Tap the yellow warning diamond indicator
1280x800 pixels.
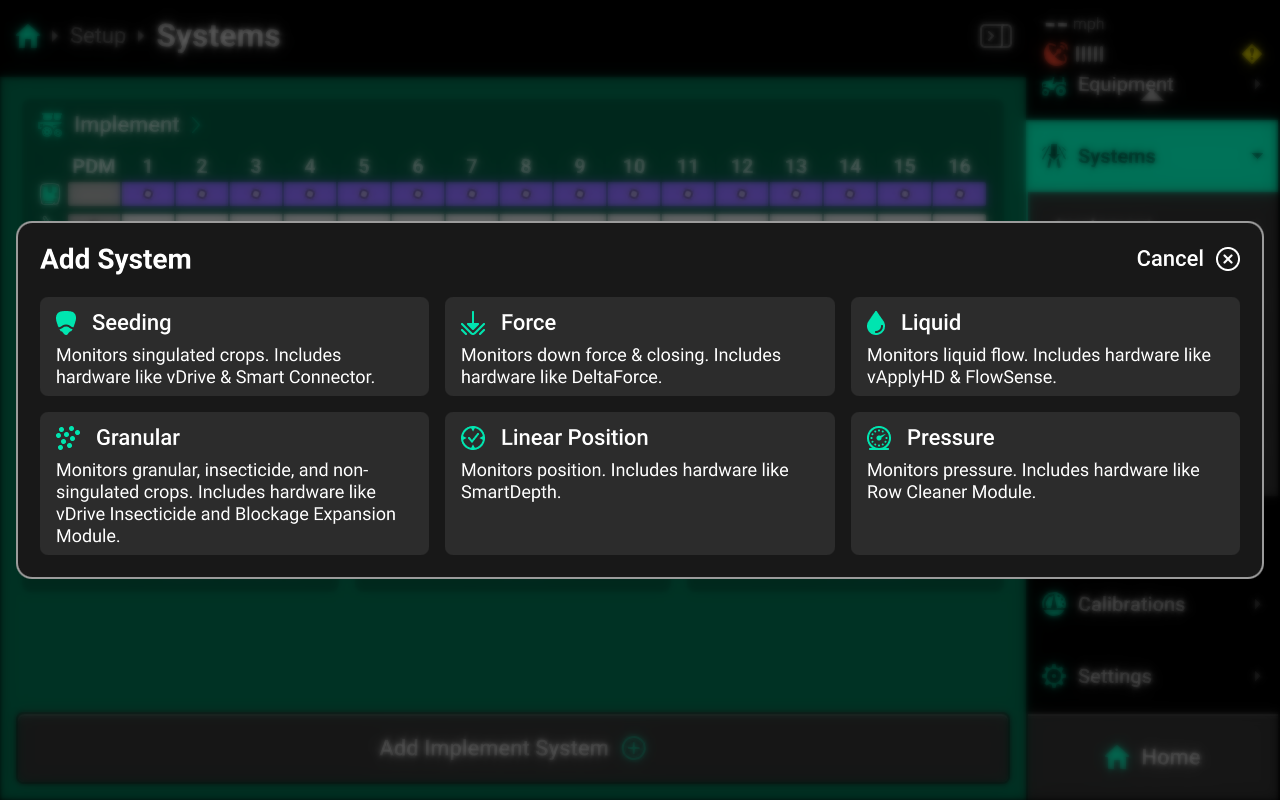pyautogui.click(x=1251, y=54)
